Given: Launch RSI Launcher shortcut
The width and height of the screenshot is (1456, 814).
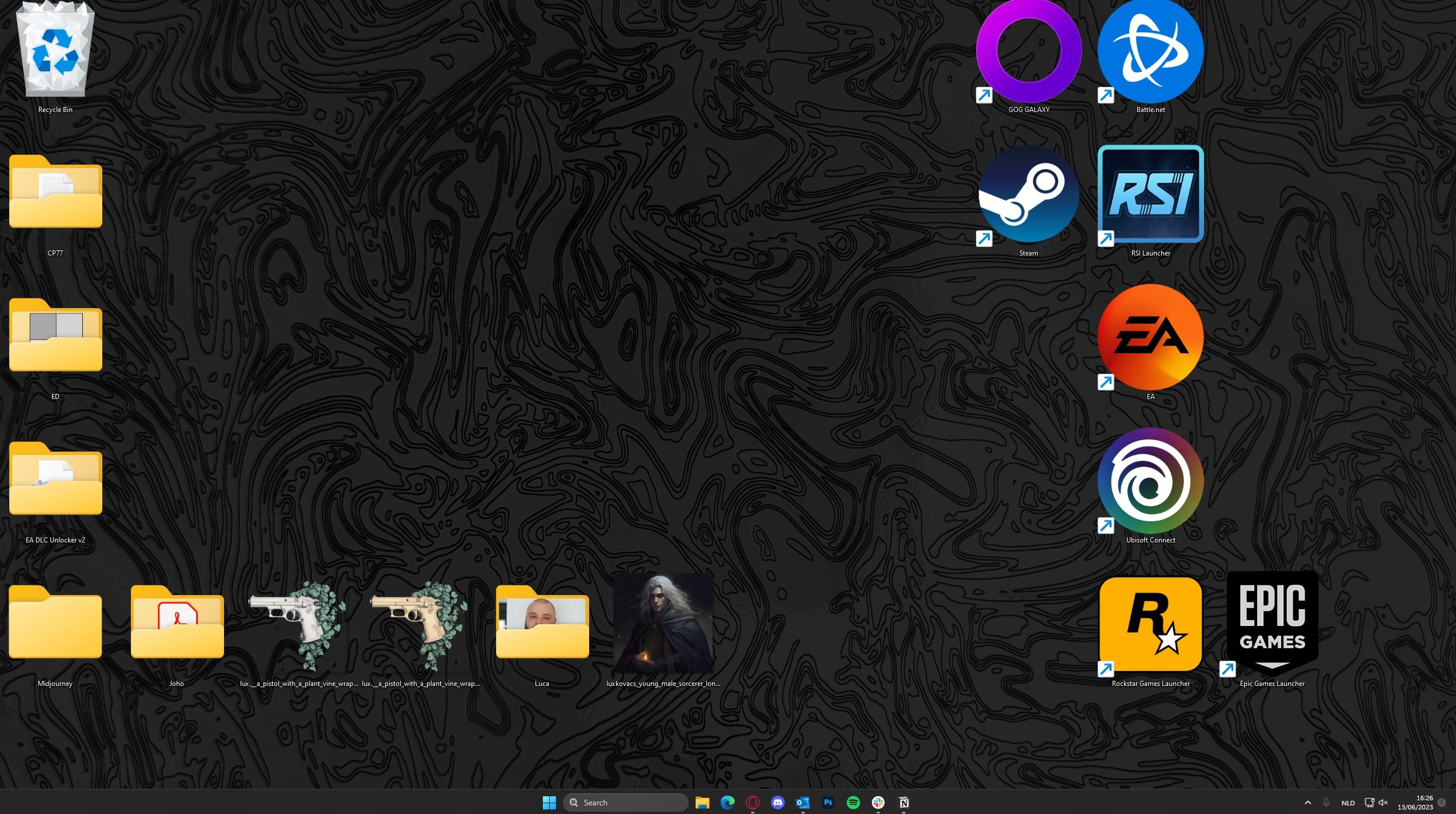Looking at the screenshot, I should pos(1150,194).
